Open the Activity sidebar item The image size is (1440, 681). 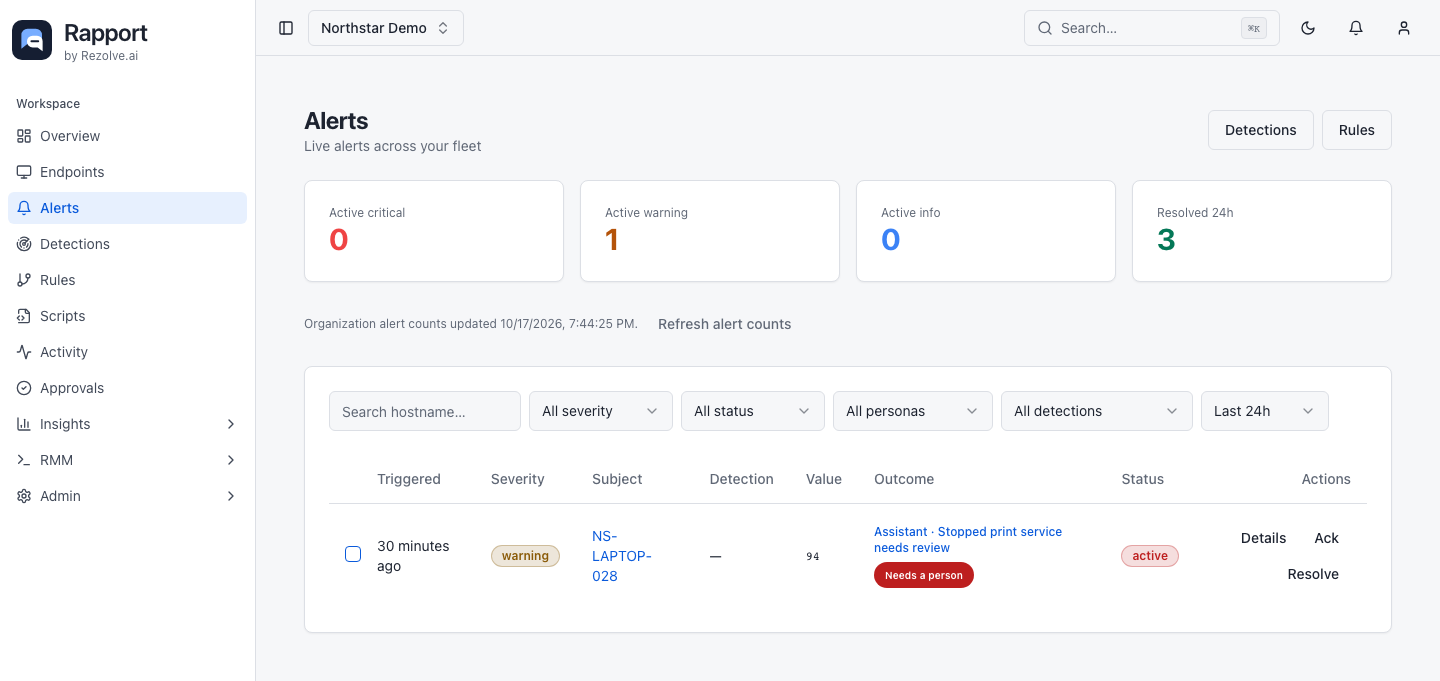[127, 352]
